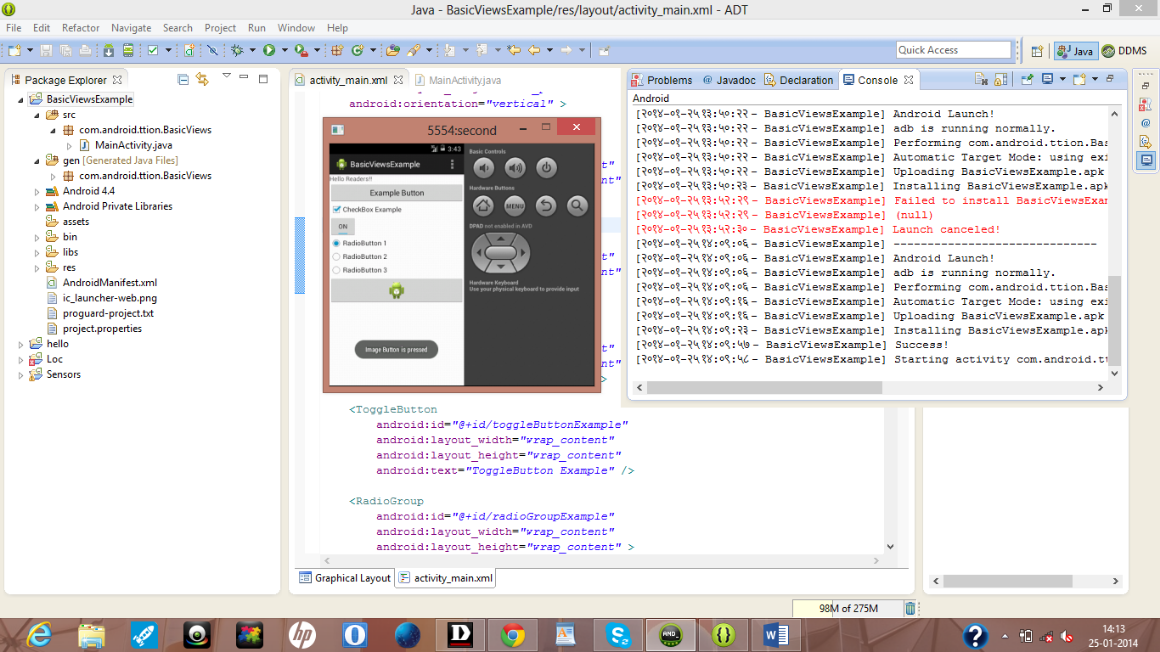Screen dimensions: 1160x652
Task: Click the Quick Access search field
Action: (x=953, y=50)
